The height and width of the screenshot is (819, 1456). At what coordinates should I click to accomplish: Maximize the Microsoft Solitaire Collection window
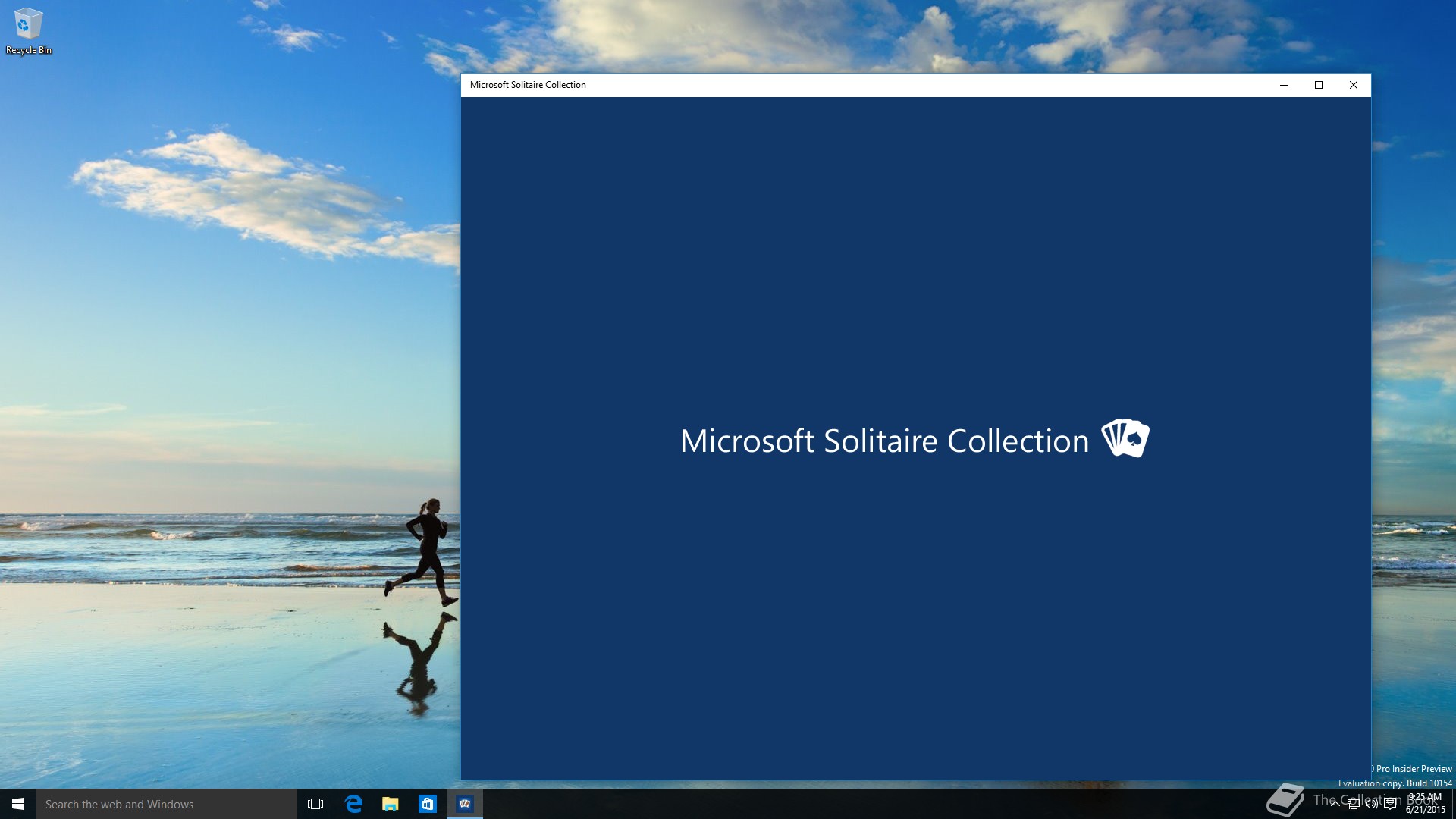(1319, 85)
